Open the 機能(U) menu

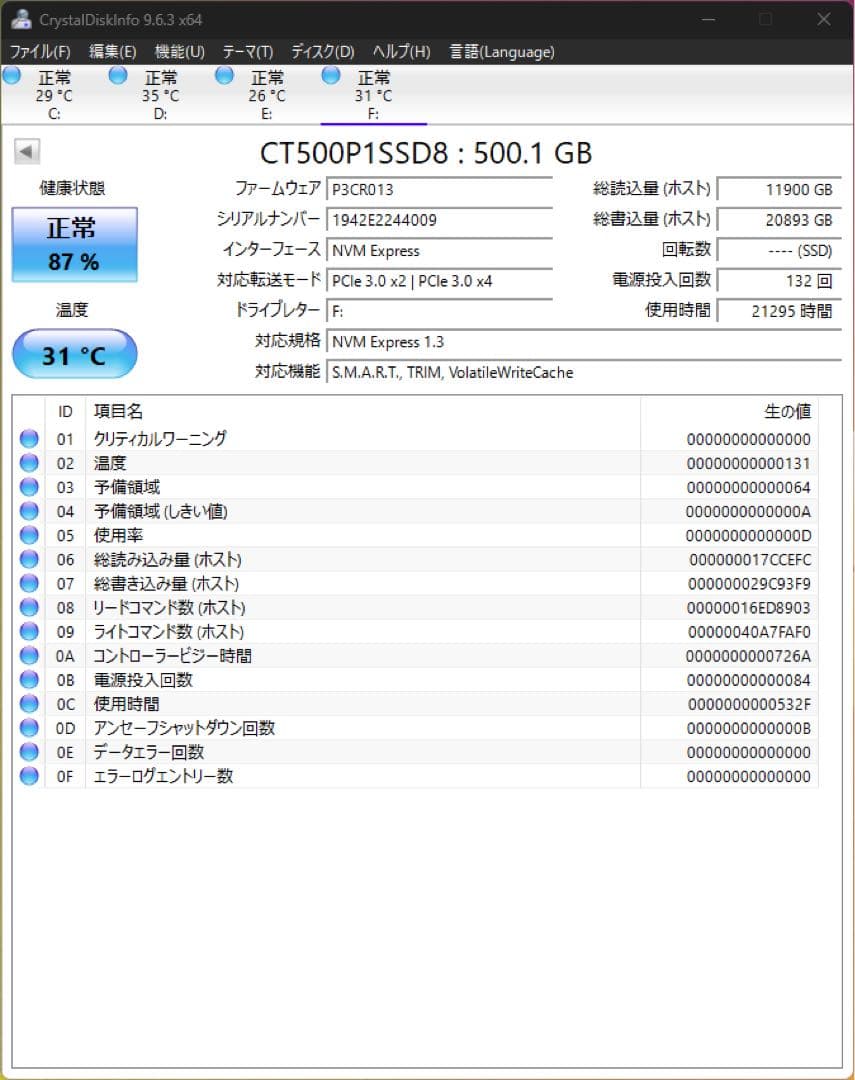[x=179, y=52]
